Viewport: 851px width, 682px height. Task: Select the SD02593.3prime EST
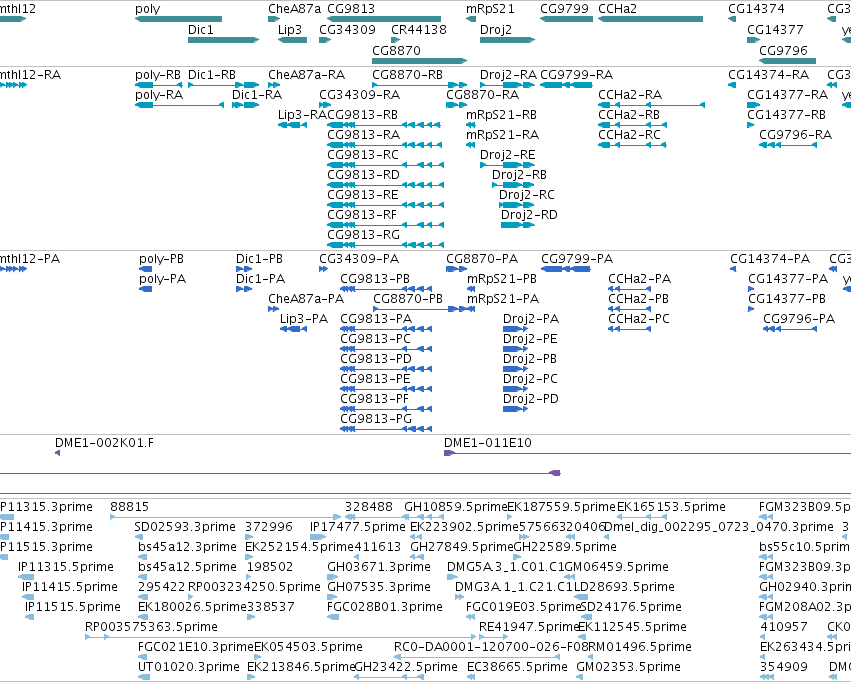click(x=139, y=537)
